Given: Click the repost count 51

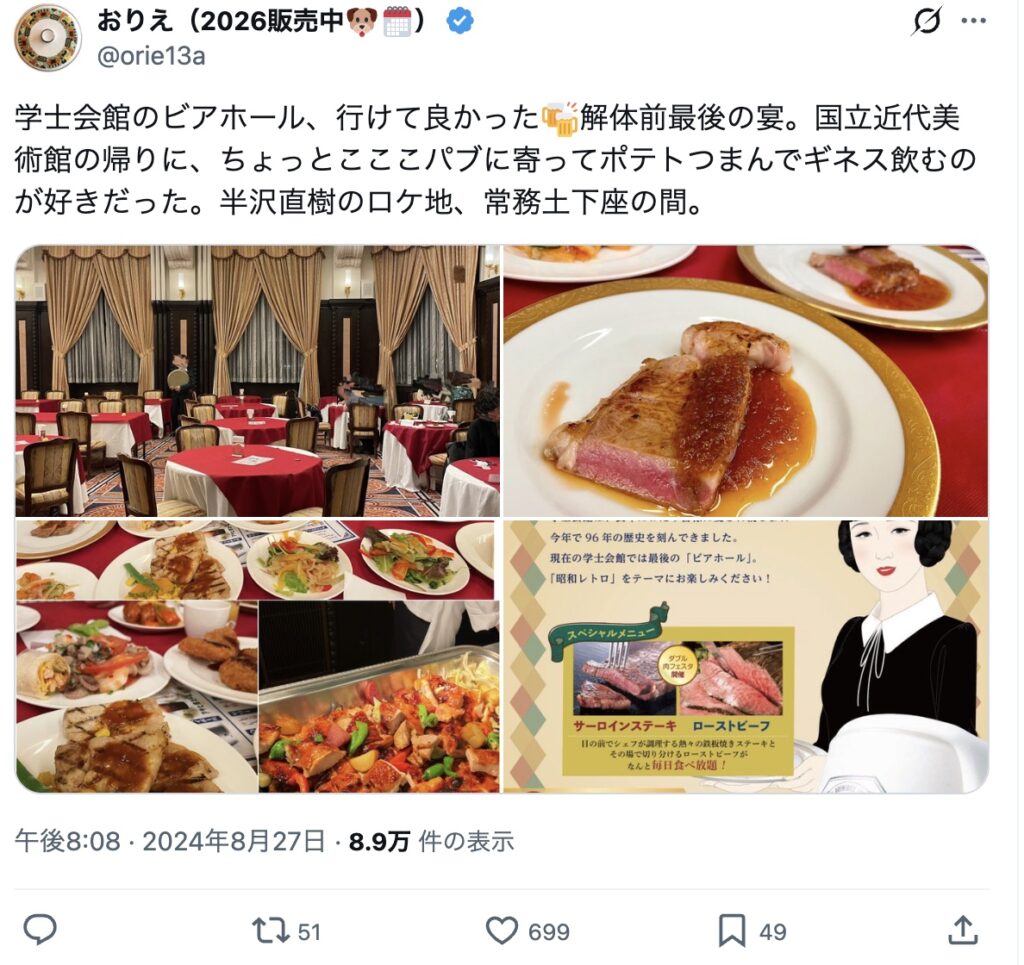Looking at the screenshot, I should pos(310,932).
